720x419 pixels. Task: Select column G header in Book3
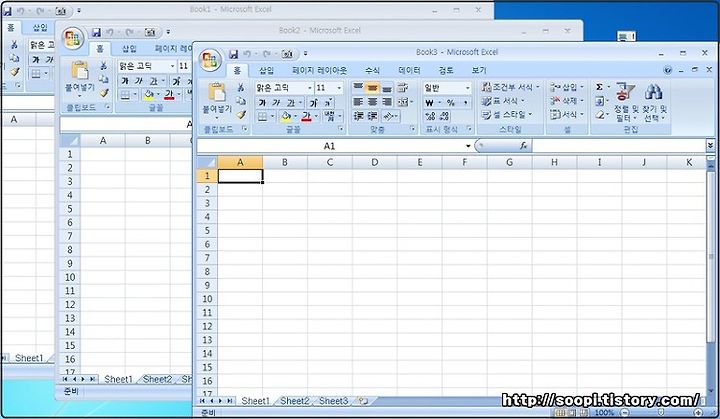[509, 162]
